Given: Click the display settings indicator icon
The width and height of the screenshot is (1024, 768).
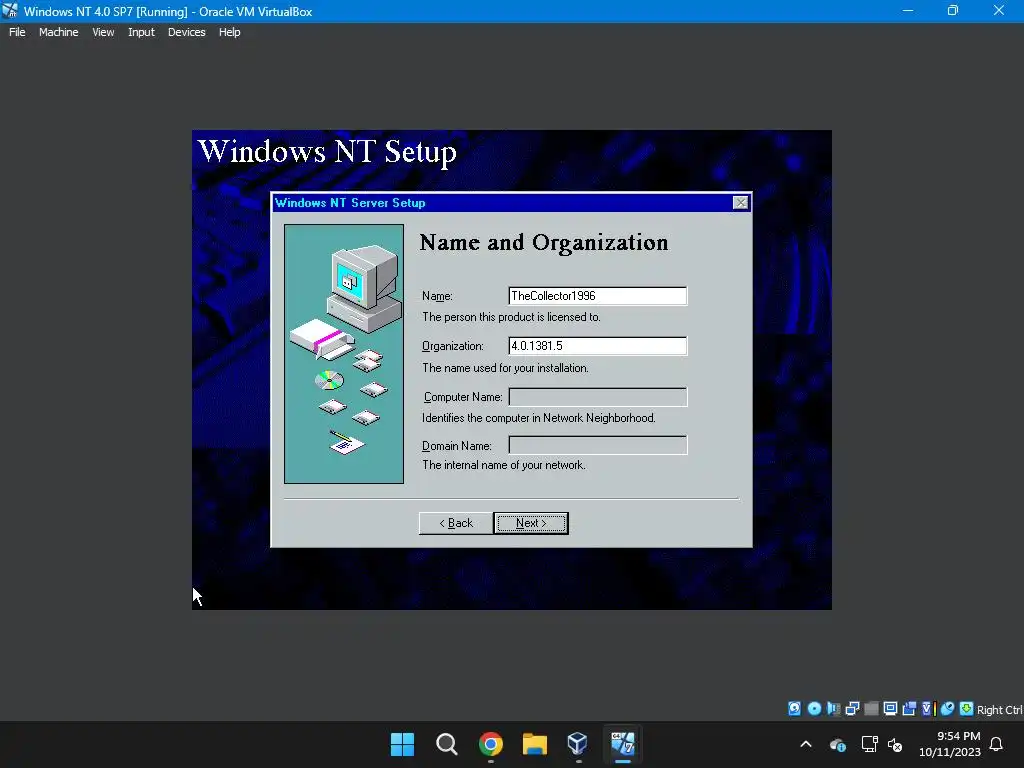Looking at the screenshot, I should tap(890, 709).
